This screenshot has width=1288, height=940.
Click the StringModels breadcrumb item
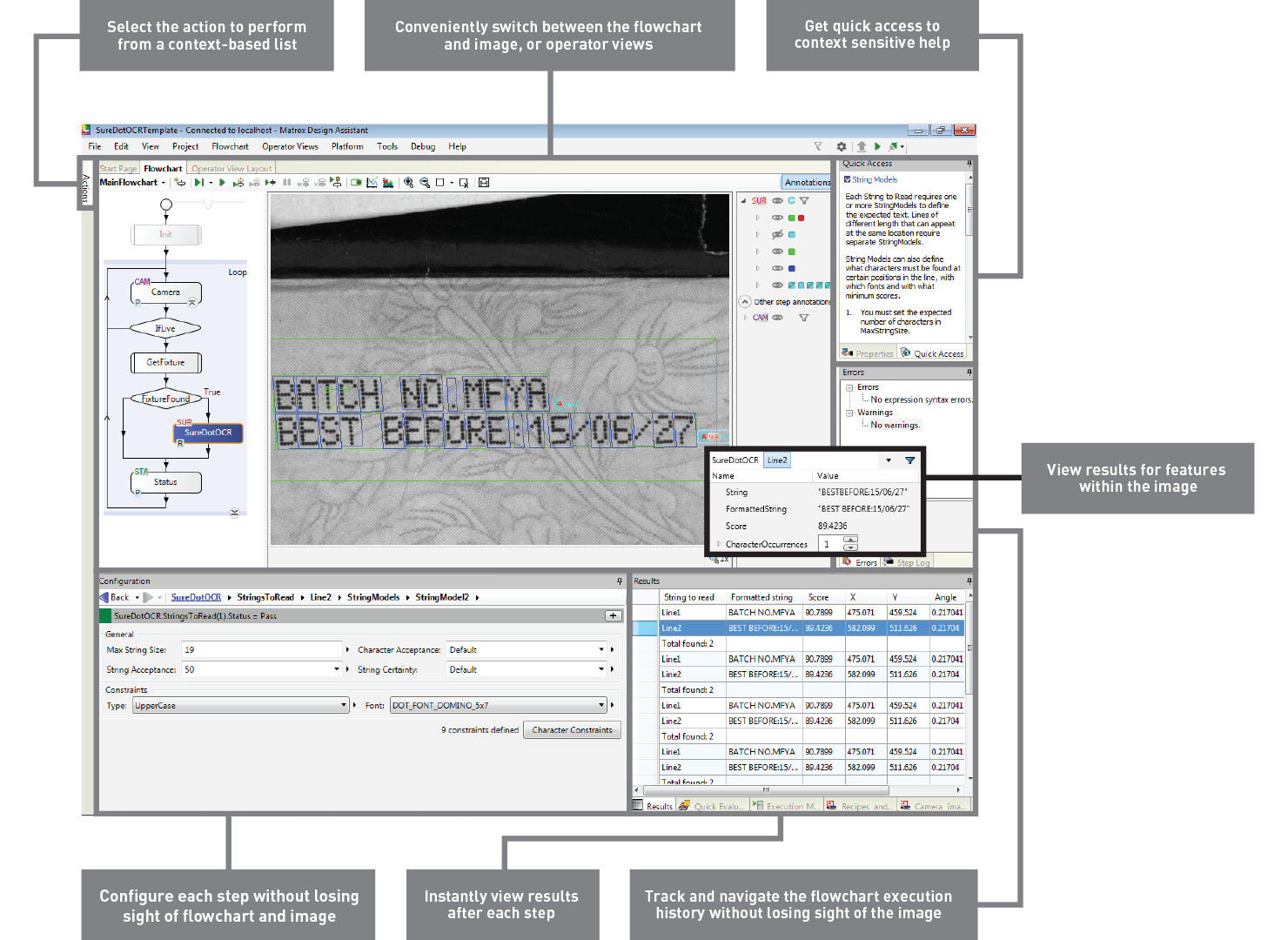click(x=373, y=597)
